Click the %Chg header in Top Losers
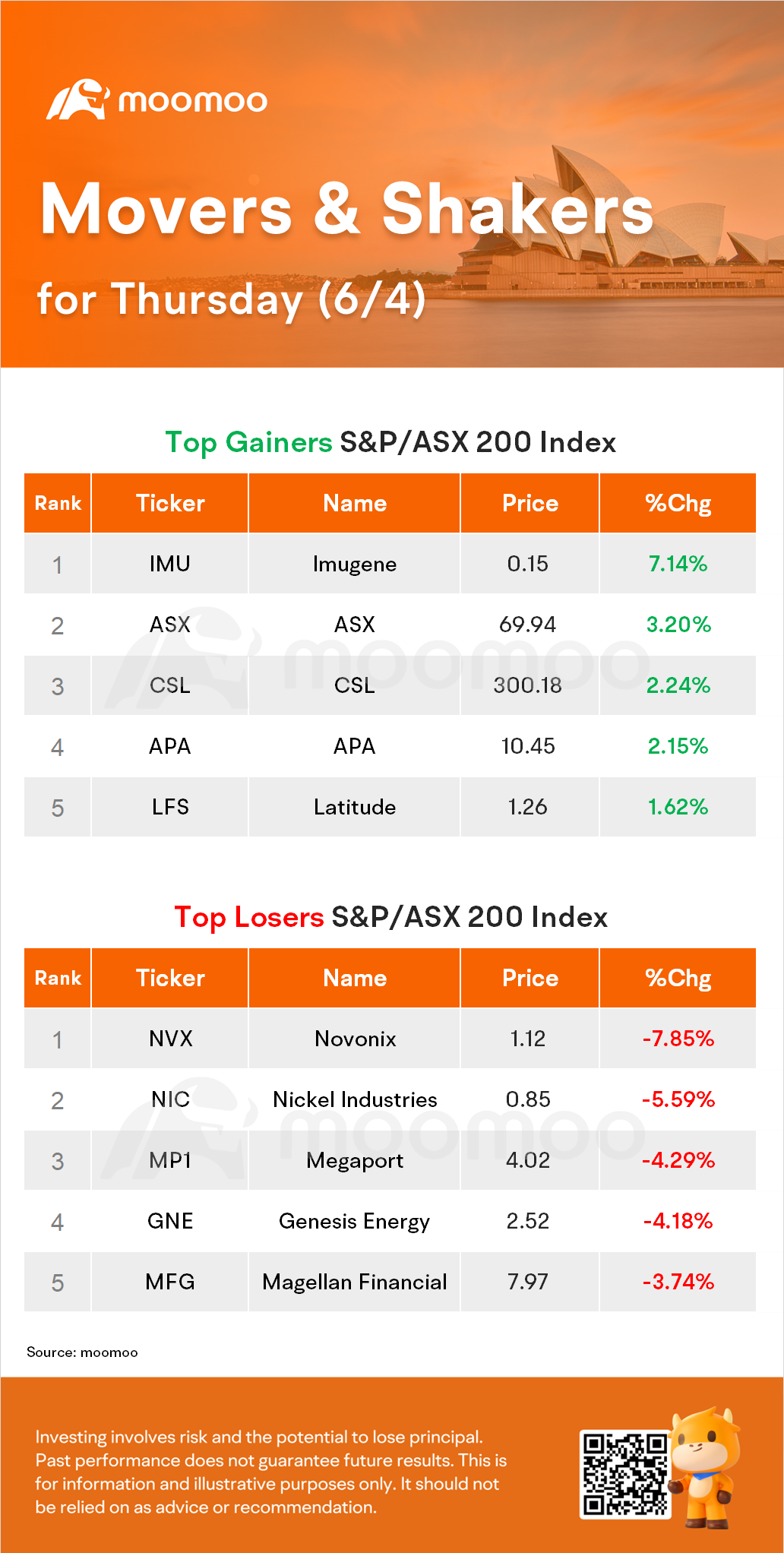The height and width of the screenshot is (1553, 784). (678, 978)
